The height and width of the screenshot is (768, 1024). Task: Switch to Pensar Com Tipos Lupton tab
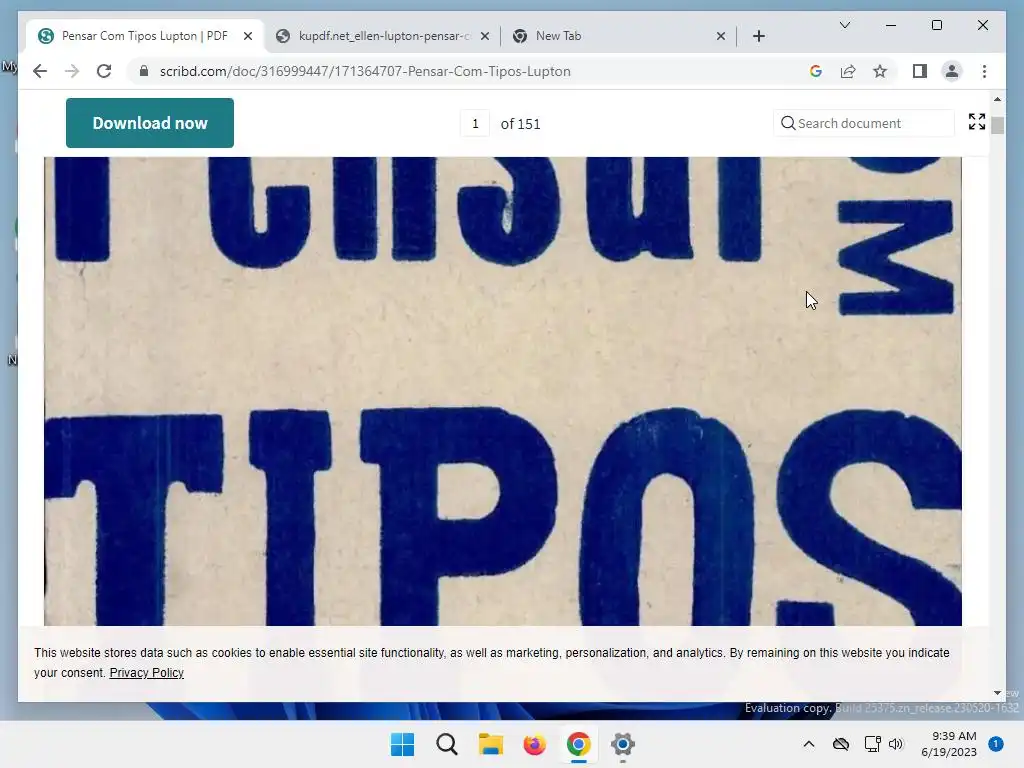tap(144, 36)
